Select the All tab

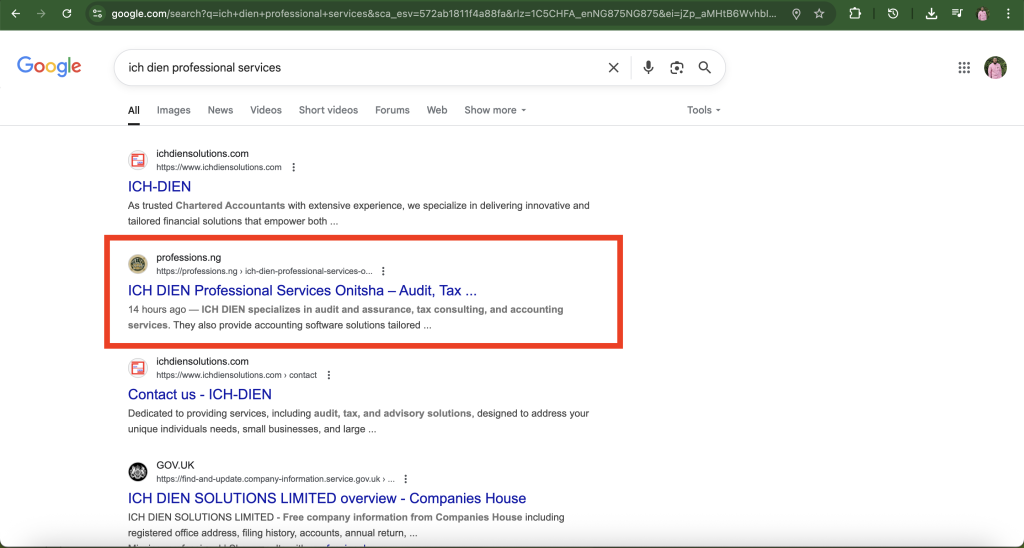(x=134, y=110)
